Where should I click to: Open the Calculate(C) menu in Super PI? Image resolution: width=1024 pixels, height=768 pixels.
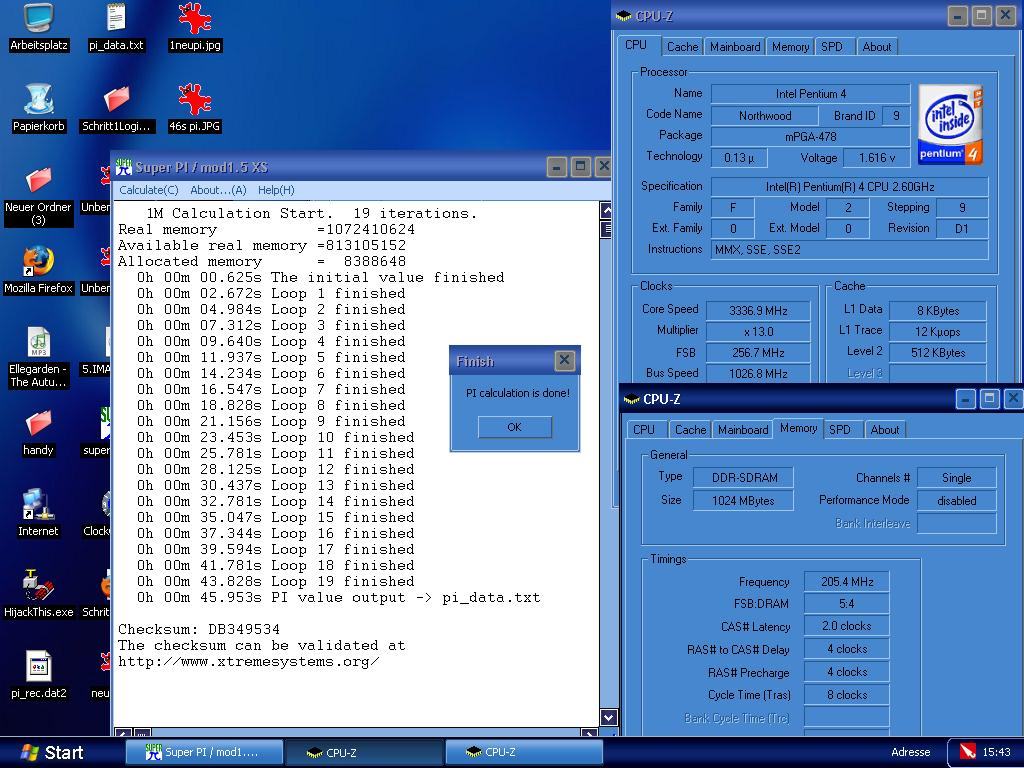(x=148, y=190)
